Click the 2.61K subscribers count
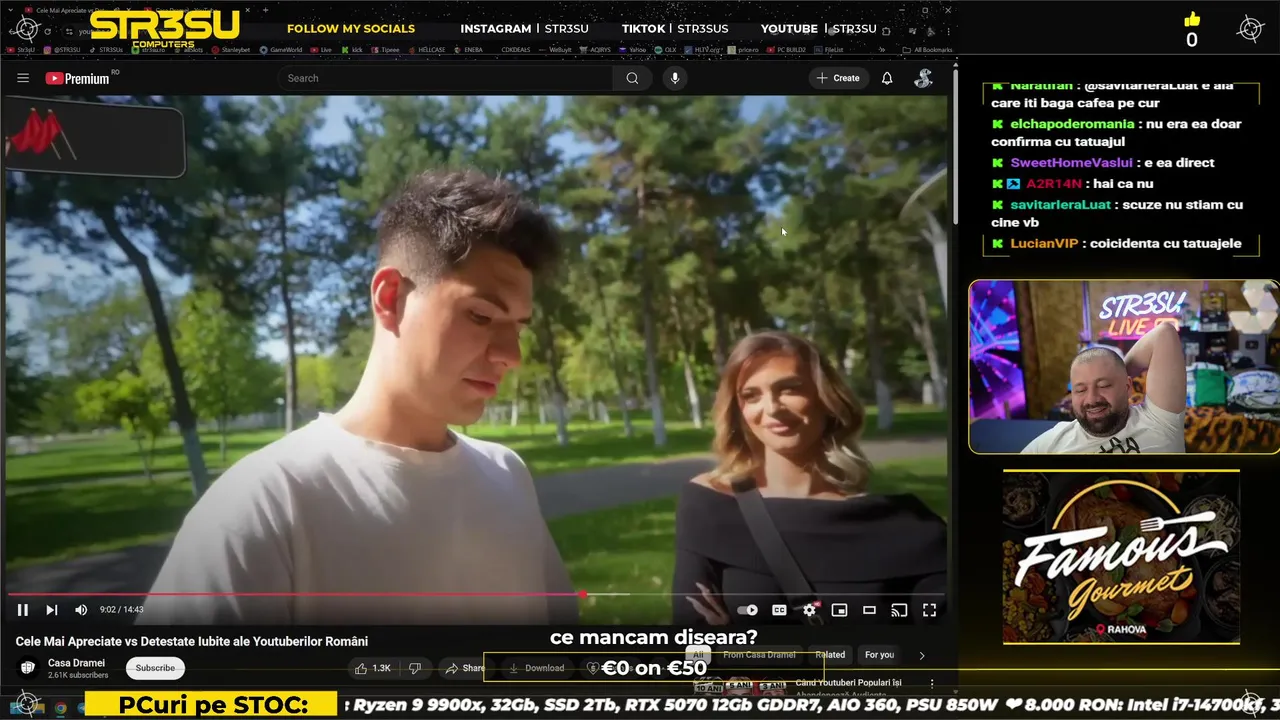The height and width of the screenshot is (720, 1280). click(78, 675)
